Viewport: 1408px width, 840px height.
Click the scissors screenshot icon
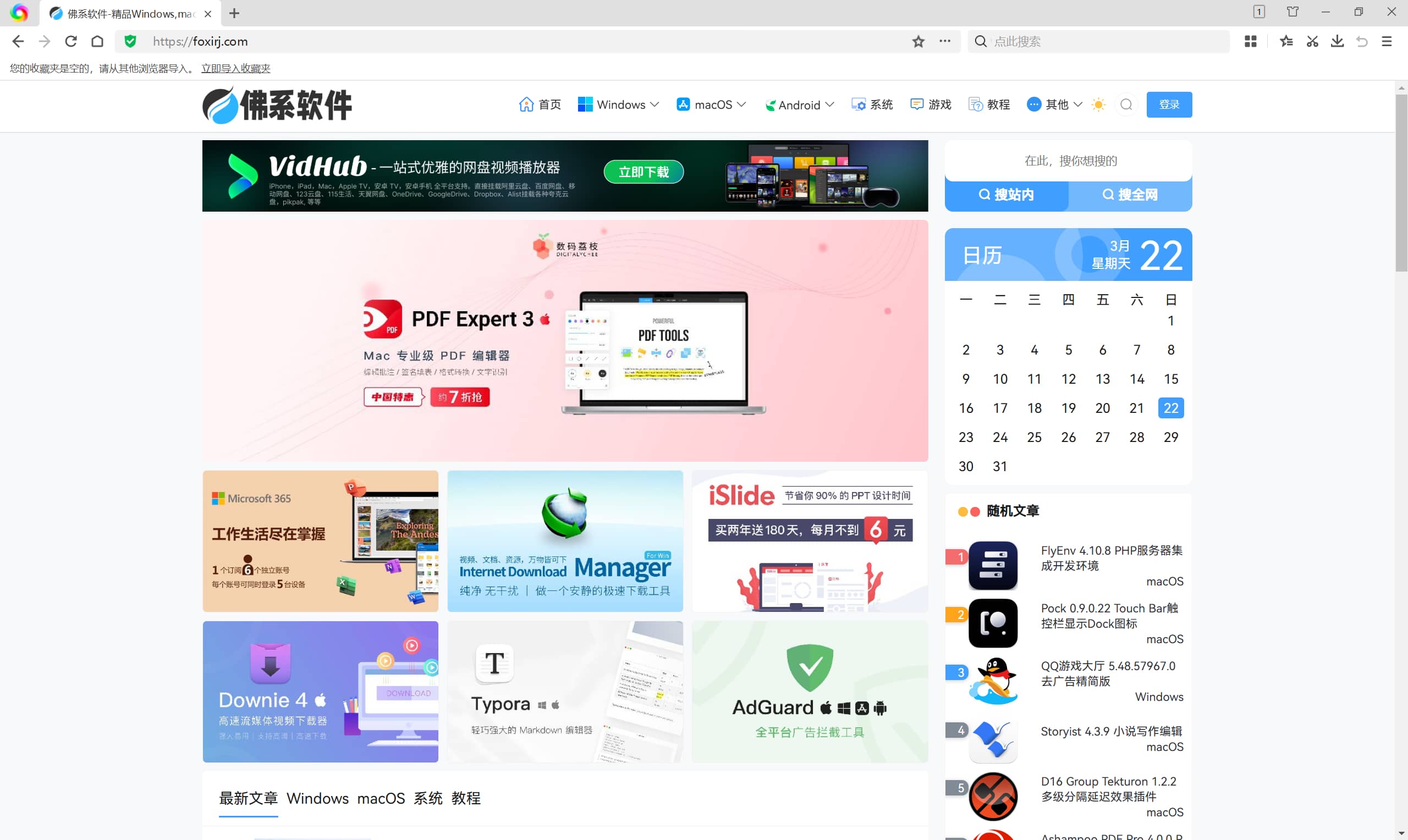pos(1312,41)
